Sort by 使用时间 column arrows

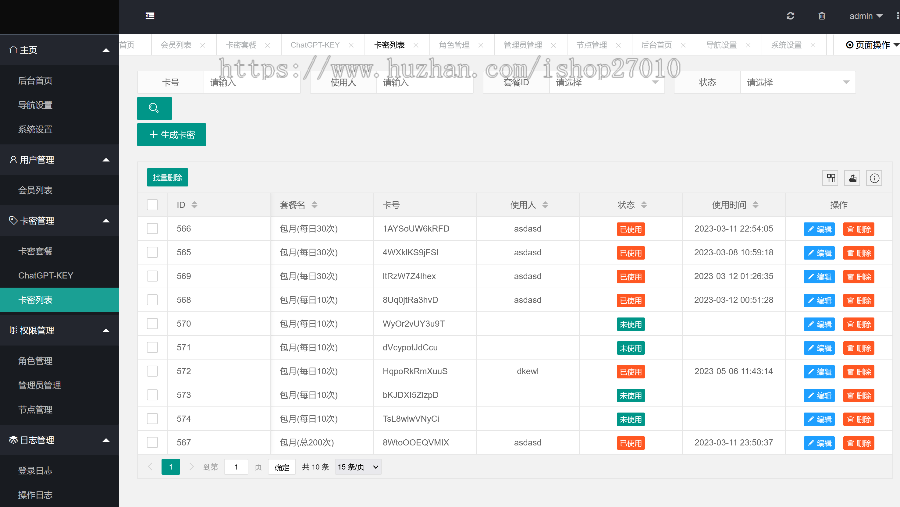click(755, 205)
